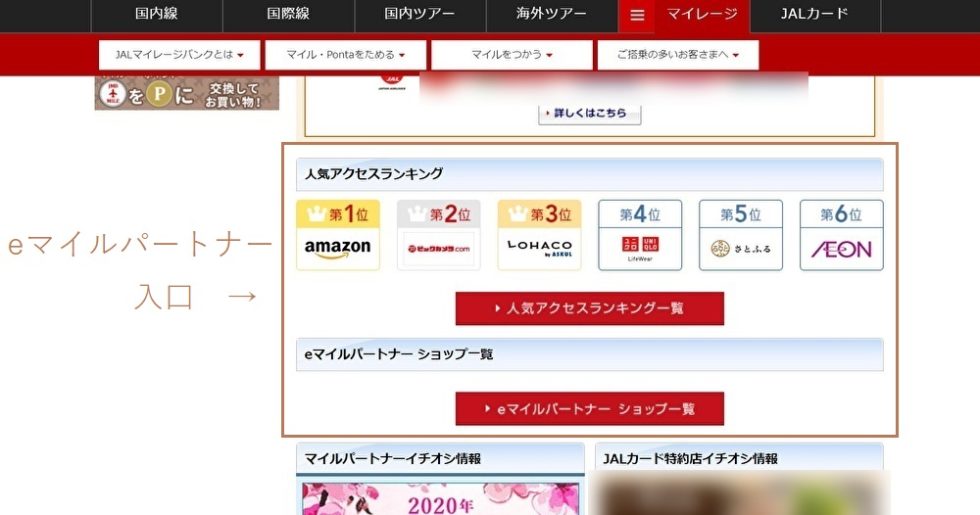Open the 2020年 cherry blossom banner
980x515 pixels.
pos(441,498)
